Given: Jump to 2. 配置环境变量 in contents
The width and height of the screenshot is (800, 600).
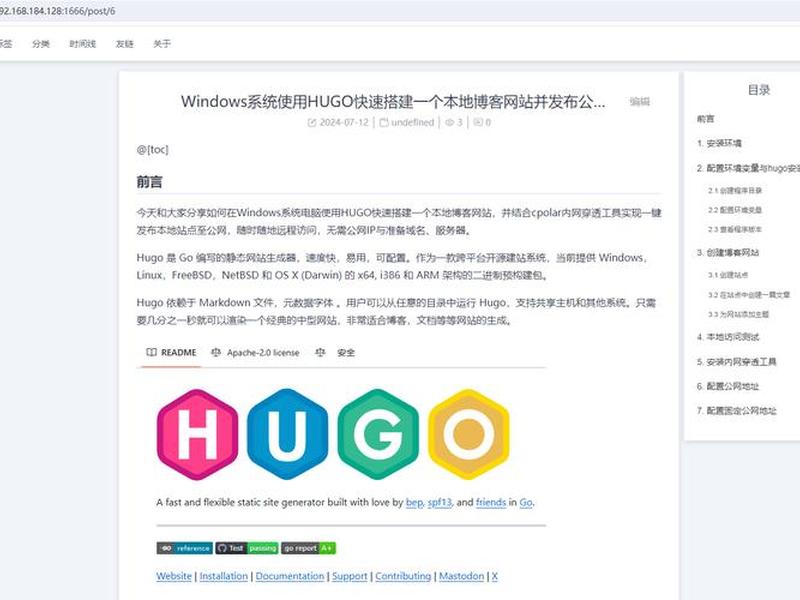Looking at the screenshot, I should (x=748, y=168).
